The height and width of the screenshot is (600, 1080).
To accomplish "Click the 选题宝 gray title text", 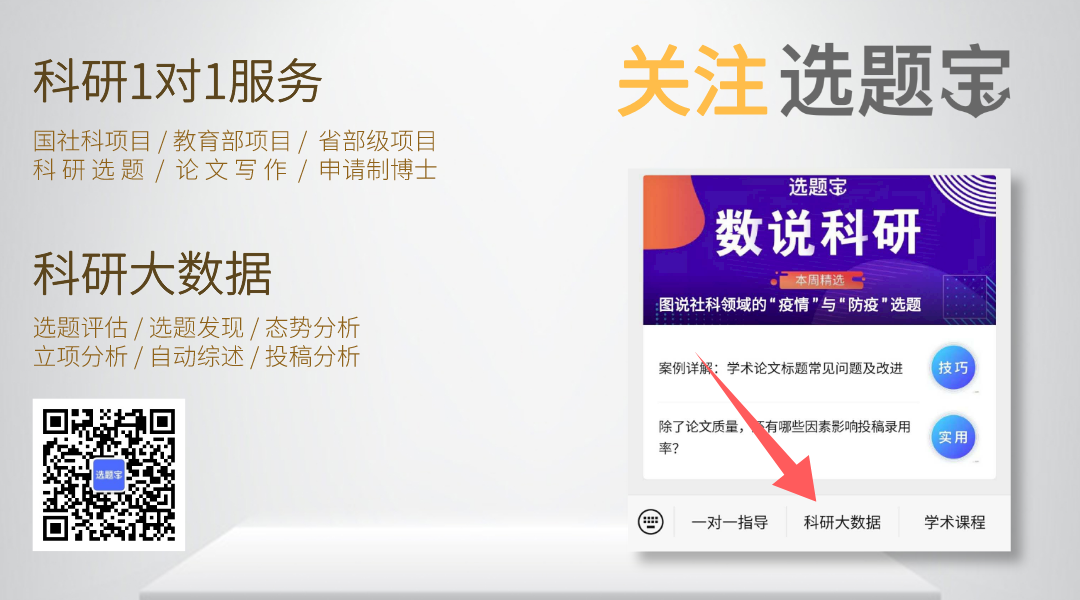I will (895, 80).
